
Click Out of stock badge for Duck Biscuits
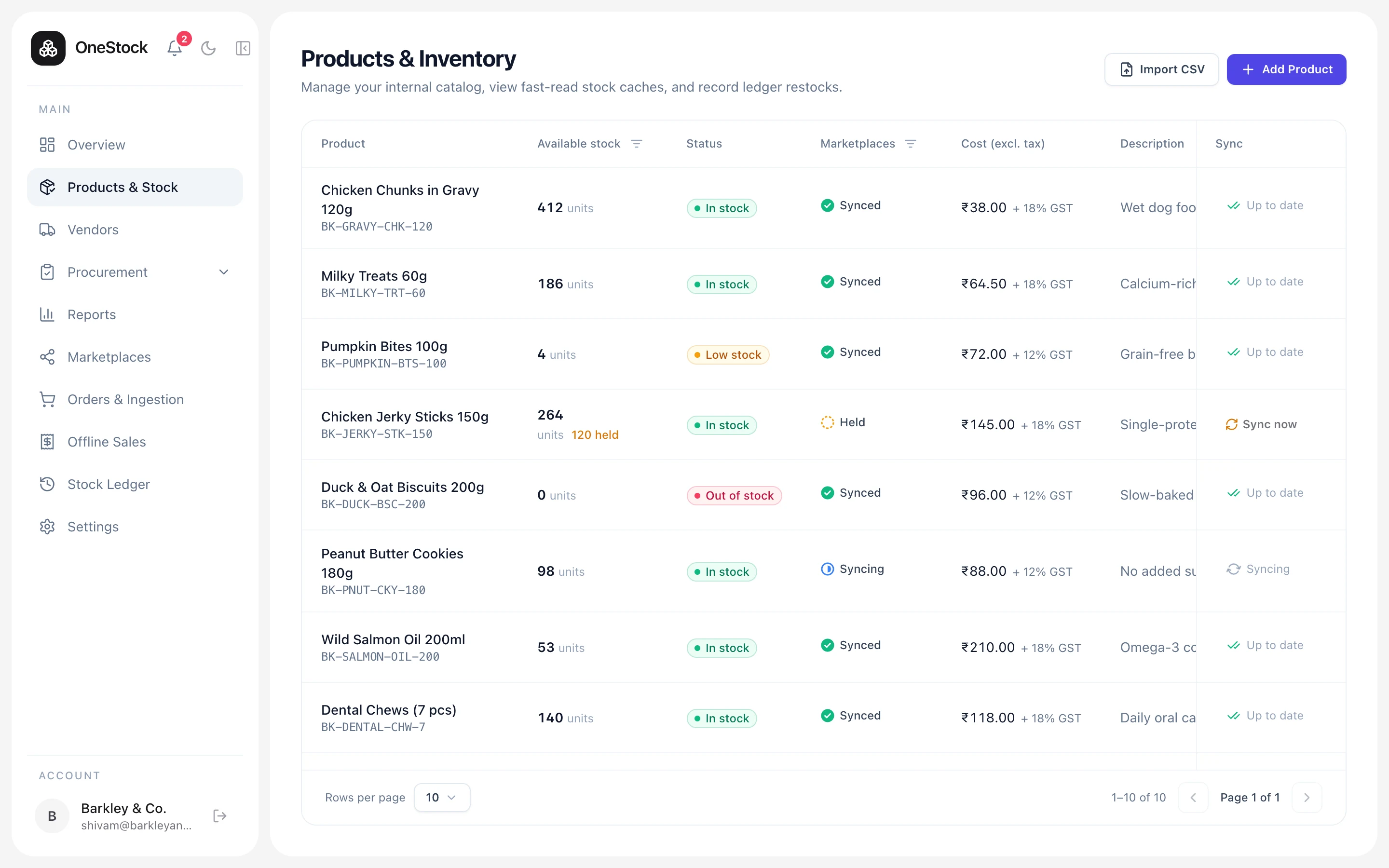click(734, 495)
